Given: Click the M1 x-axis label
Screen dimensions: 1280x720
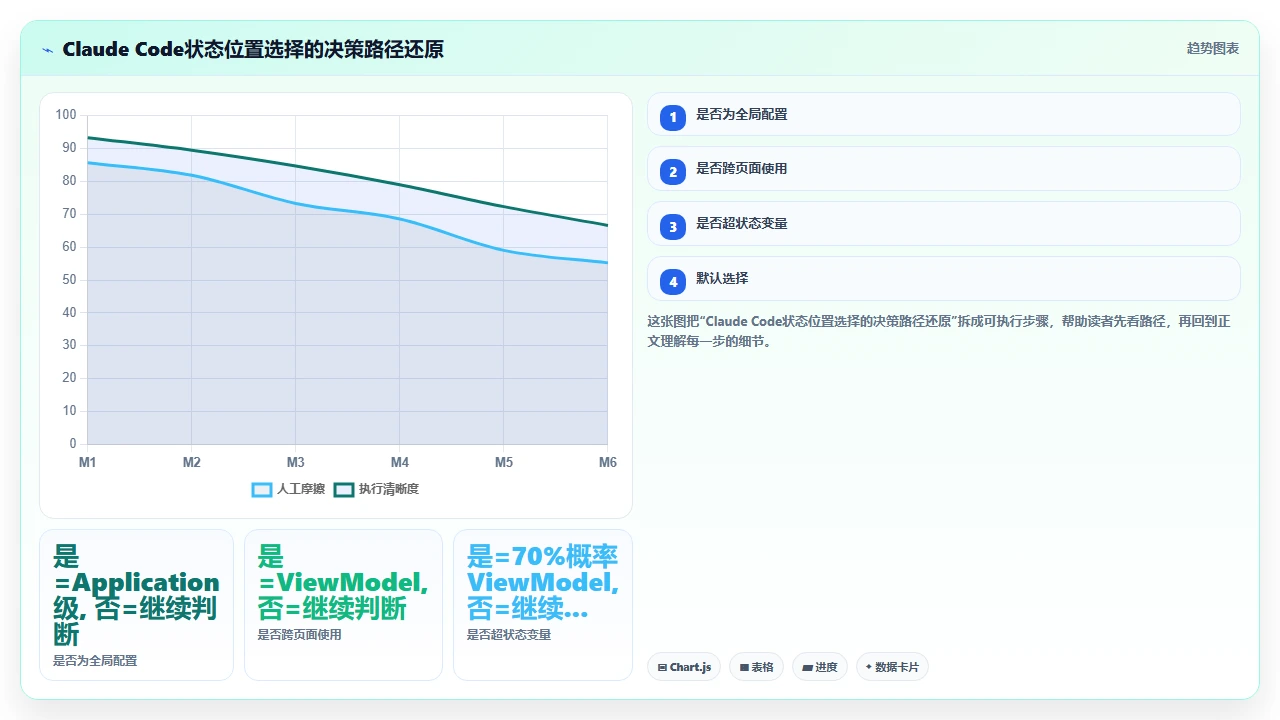Looking at the screenshot, I should [x=88, y=462].
